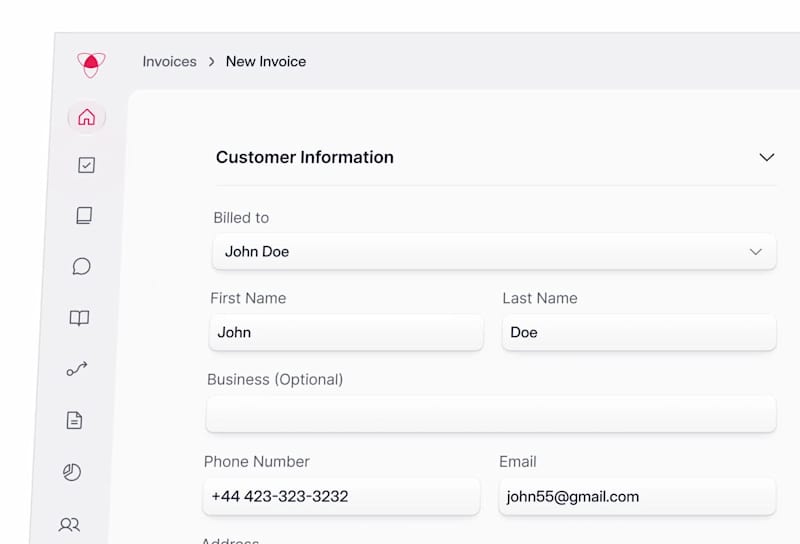Screen dimensions: 800x544
Task: Select the Phone Number field
Action: (x=341, y=496)
